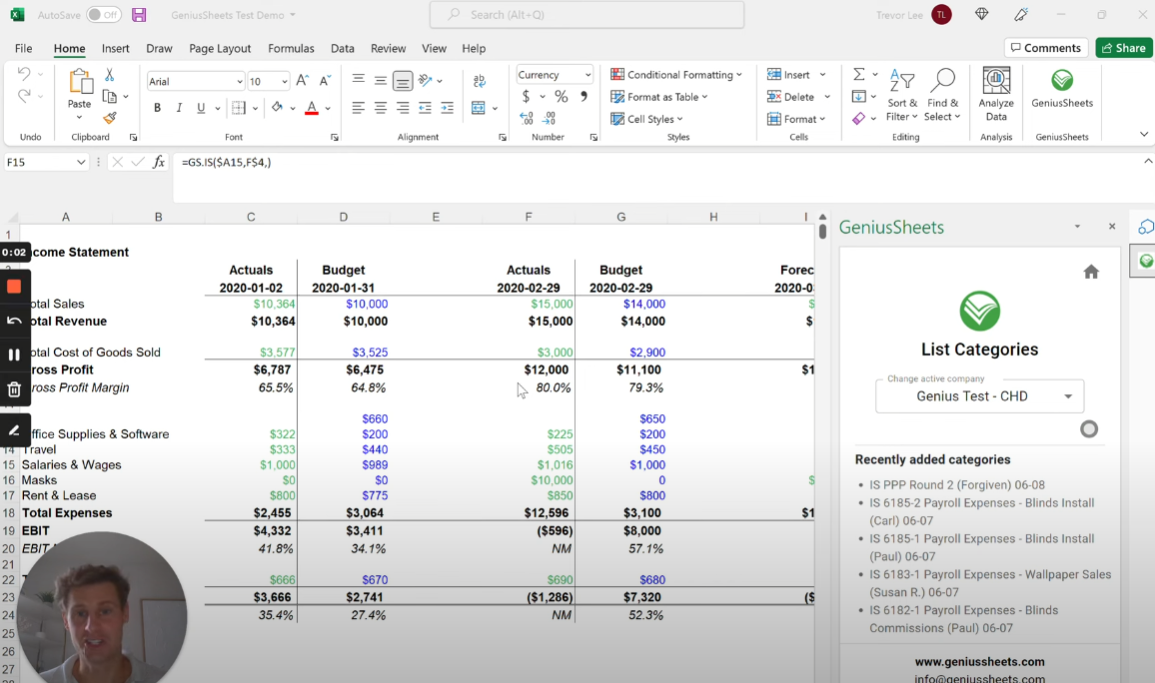Toggle Bold formatting
The width and height of the screenshot is (1155, 683).
157,108
